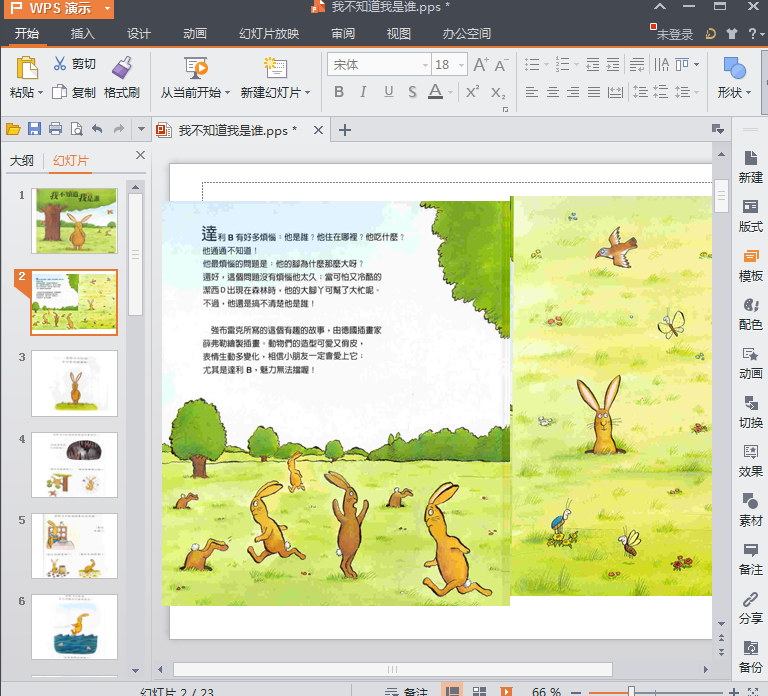Switch to the 插入 ribbon tab
Screen dimensions: 768x696
[83, 33]
